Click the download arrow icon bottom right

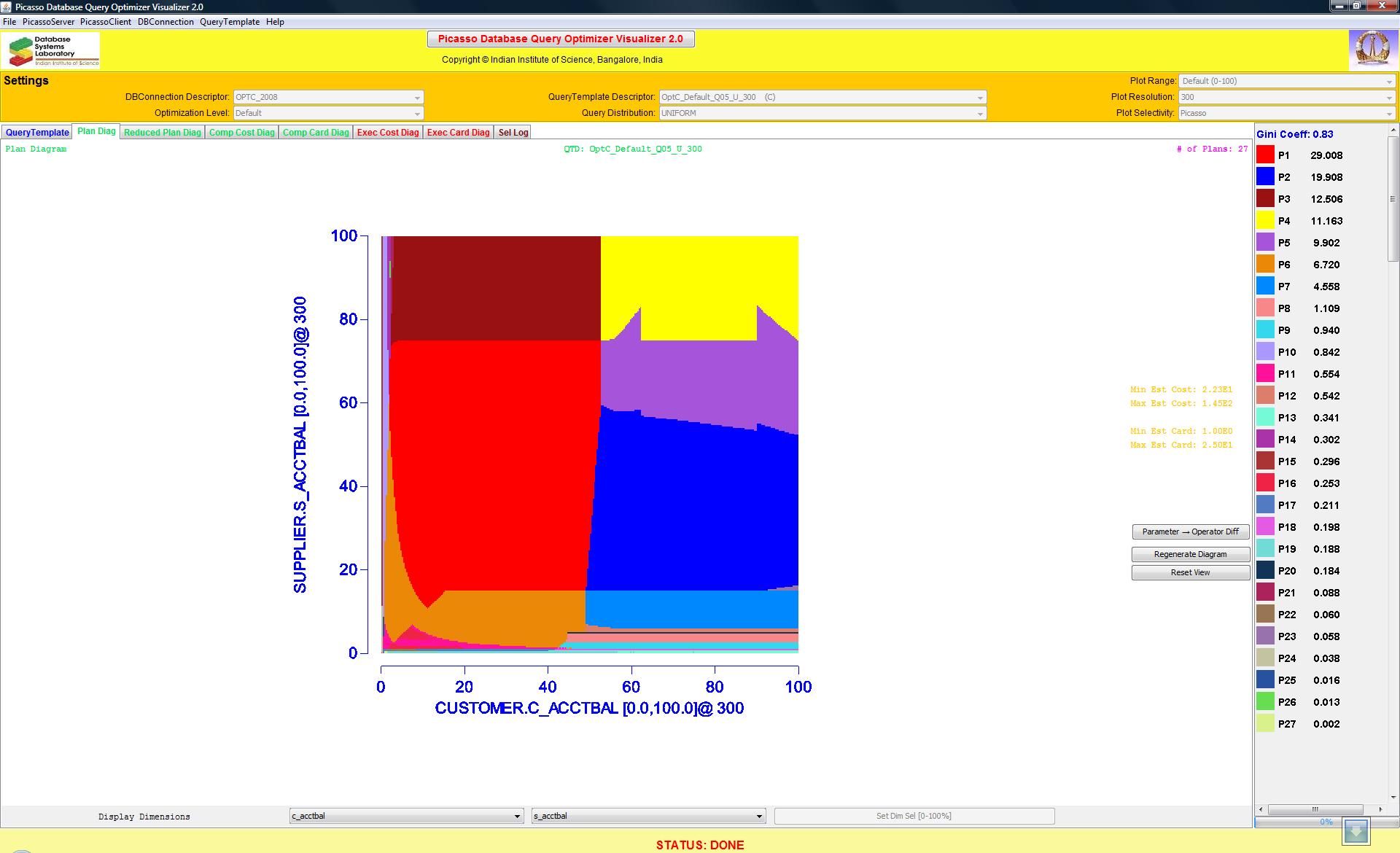click(x=1357, y=831)
